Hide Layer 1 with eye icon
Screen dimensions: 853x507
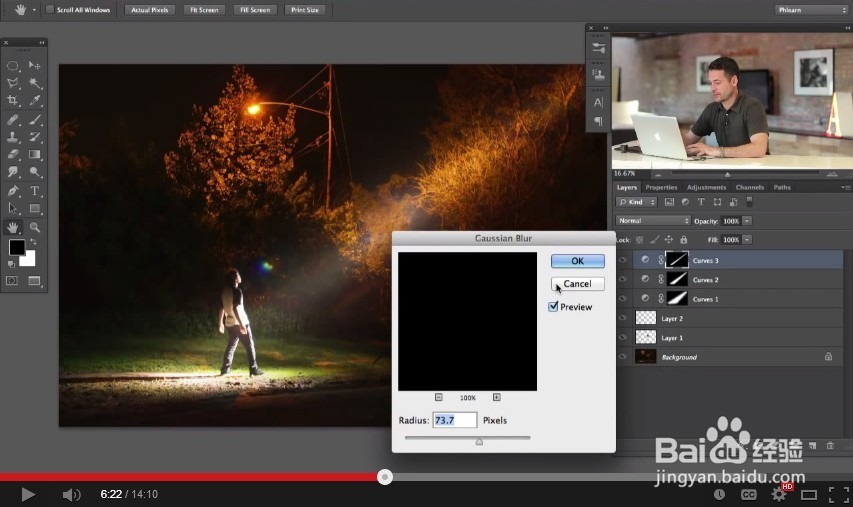pos(623,338)
